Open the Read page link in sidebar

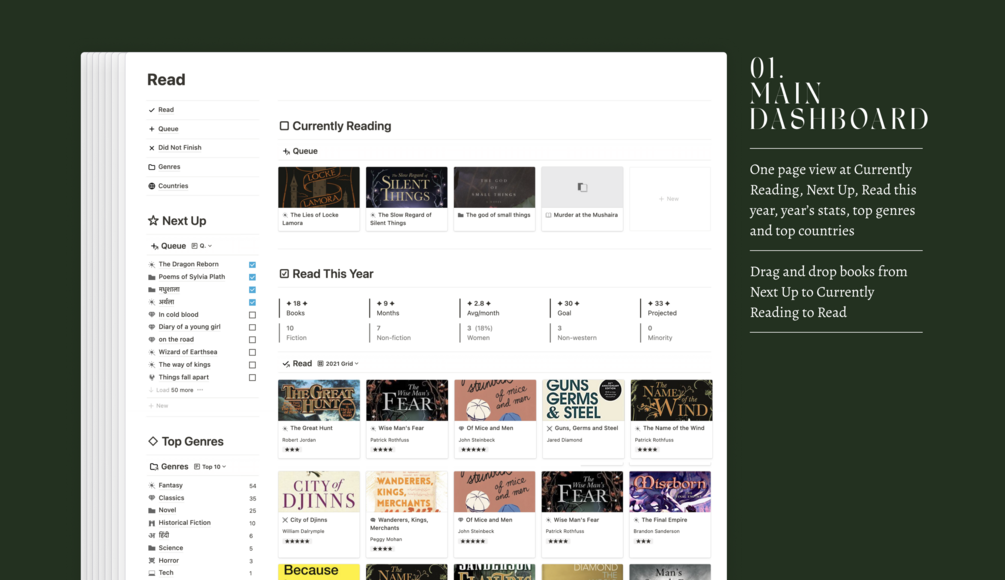click(166, 110)
